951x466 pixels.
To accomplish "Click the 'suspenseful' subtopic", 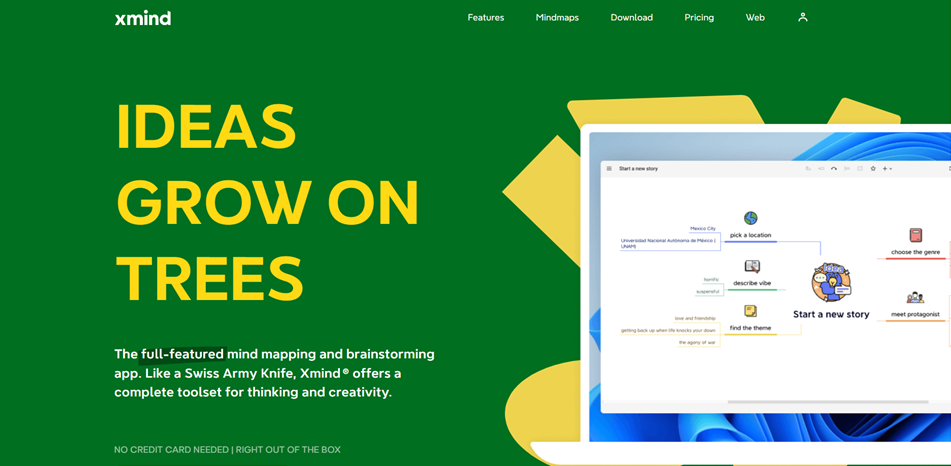I will [x=707, y=292].
